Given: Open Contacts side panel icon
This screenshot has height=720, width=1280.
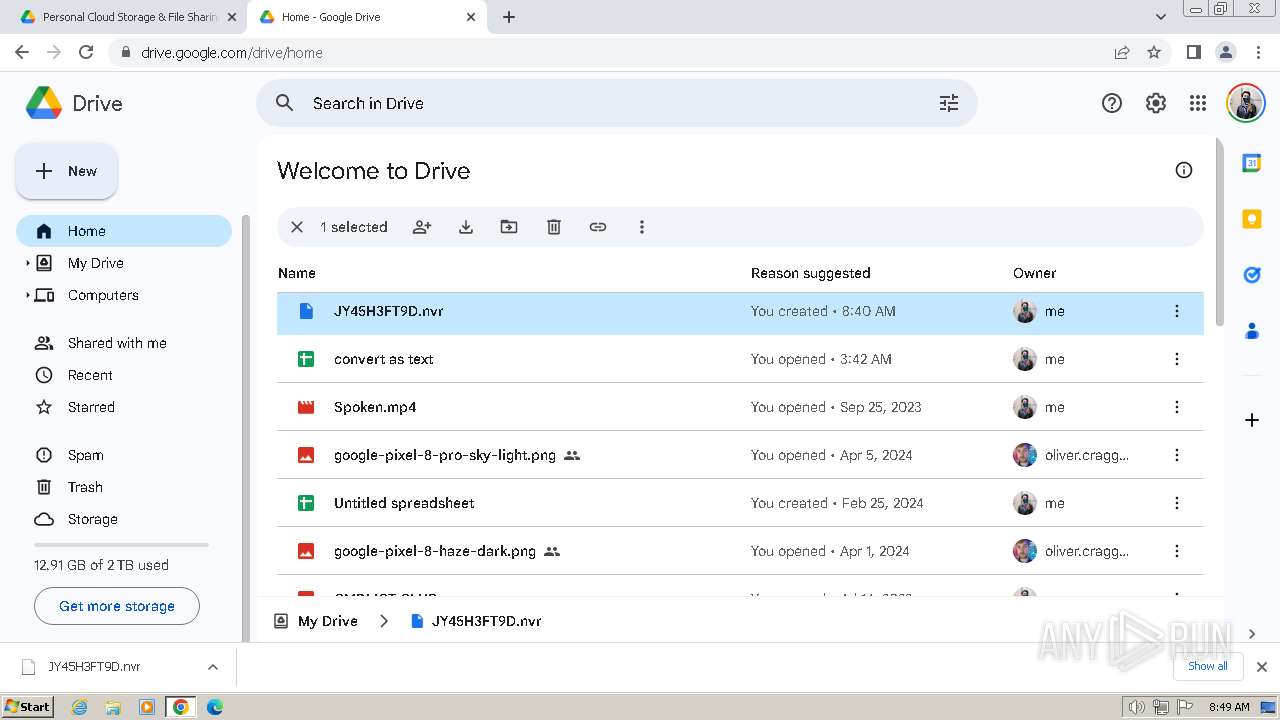Looking at the screenshot, I should click(x=1252, y=331).
